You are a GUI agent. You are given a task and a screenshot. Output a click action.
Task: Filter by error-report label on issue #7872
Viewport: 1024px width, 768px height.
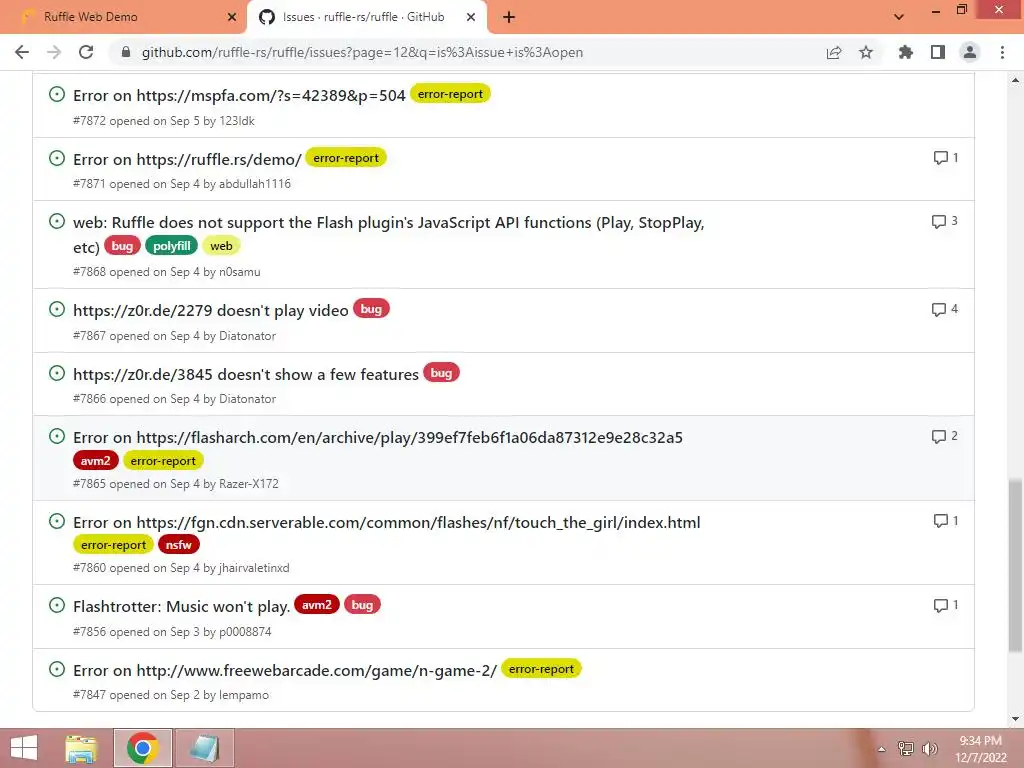tap(450, 94)
